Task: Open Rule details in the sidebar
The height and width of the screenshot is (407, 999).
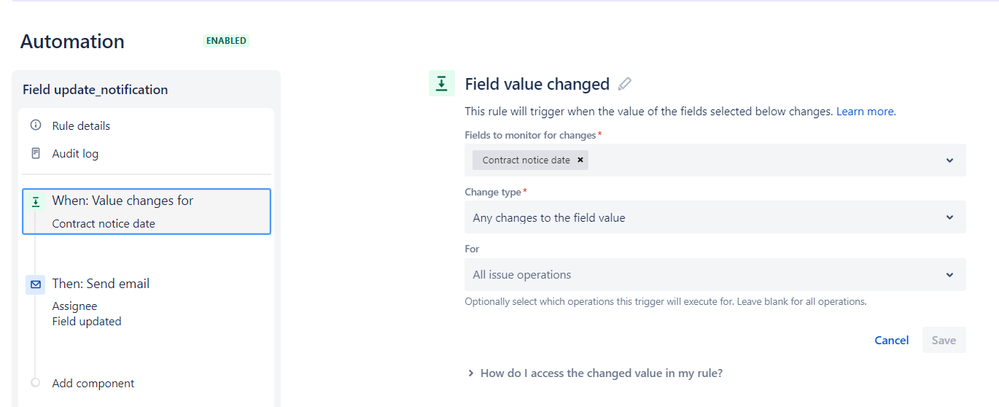Action: pyautogui.click(x=81, y=126)
